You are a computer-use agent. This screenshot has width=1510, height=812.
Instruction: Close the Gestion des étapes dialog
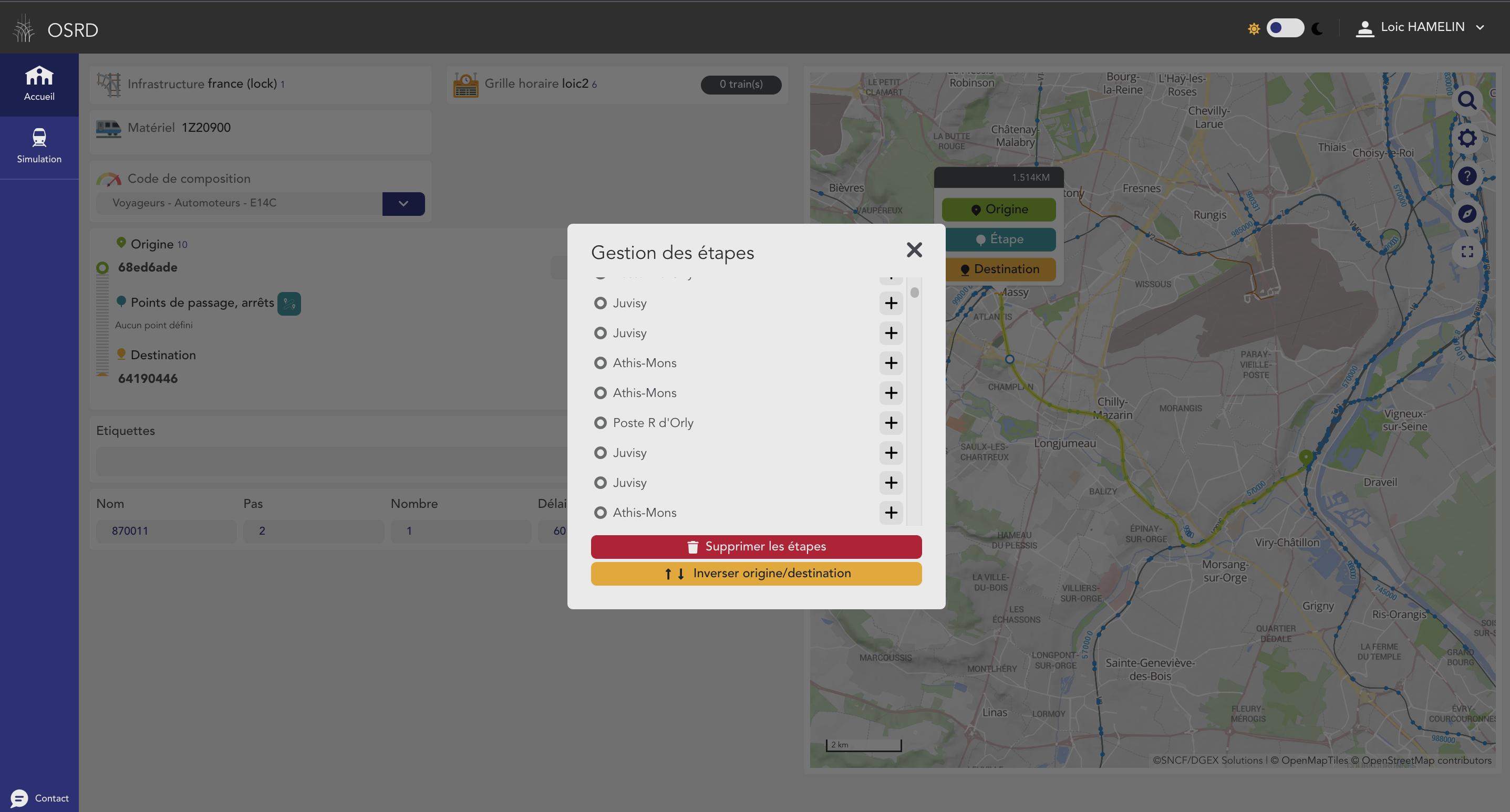914,249
